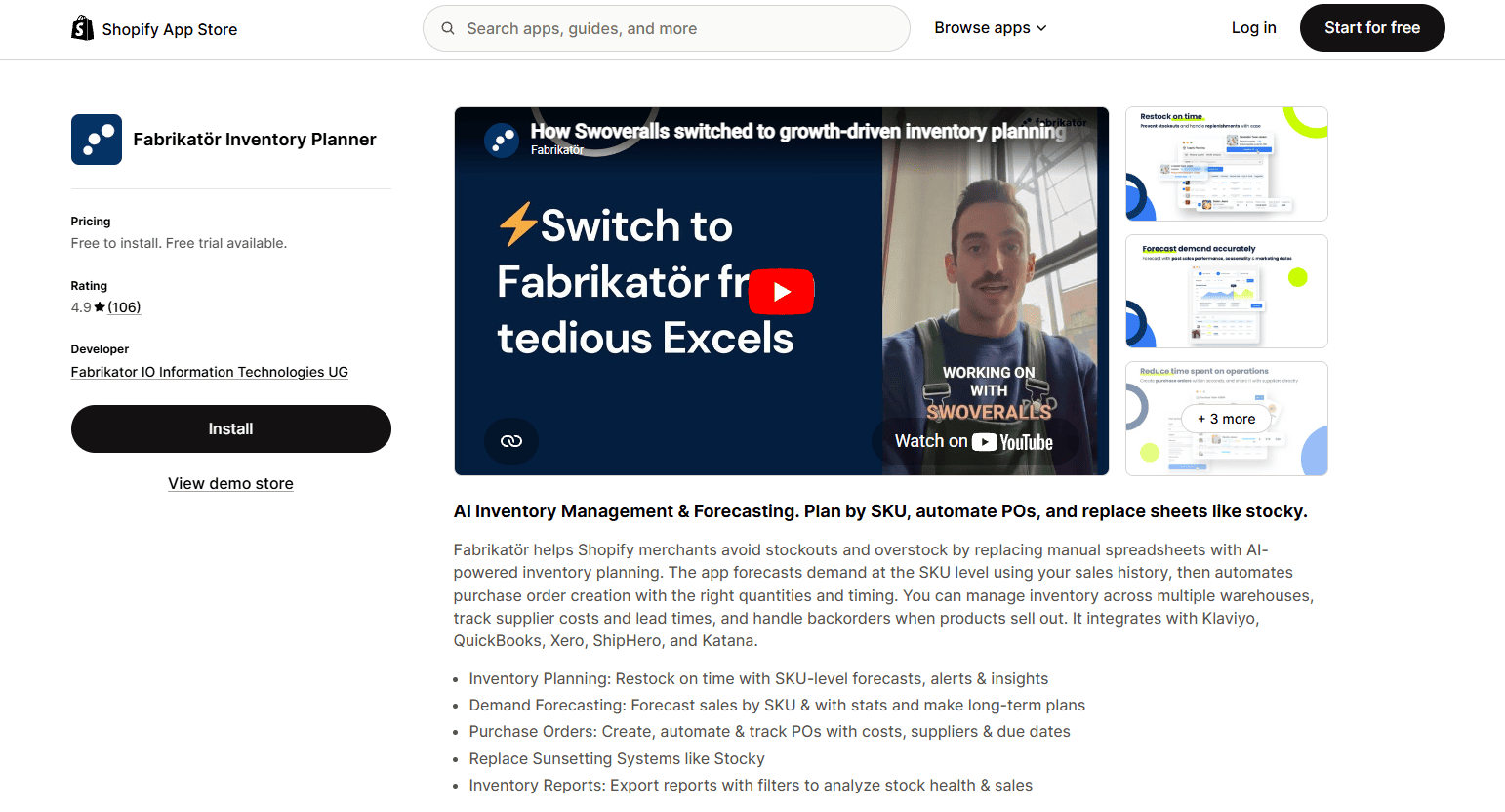Click the search magnifier icon
This screenshot has width=1505, height=812.
448,28
